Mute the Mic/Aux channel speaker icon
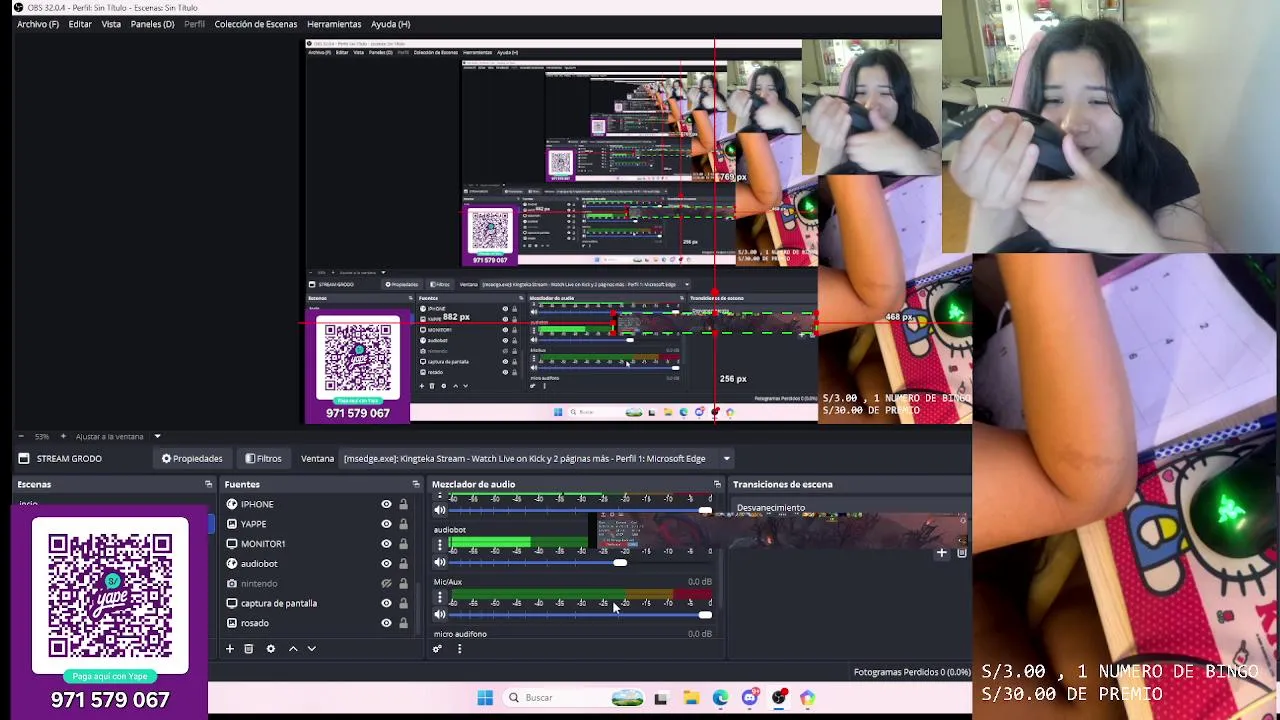1280x720 pixels. pyautogui.click(x=439, y=615)
